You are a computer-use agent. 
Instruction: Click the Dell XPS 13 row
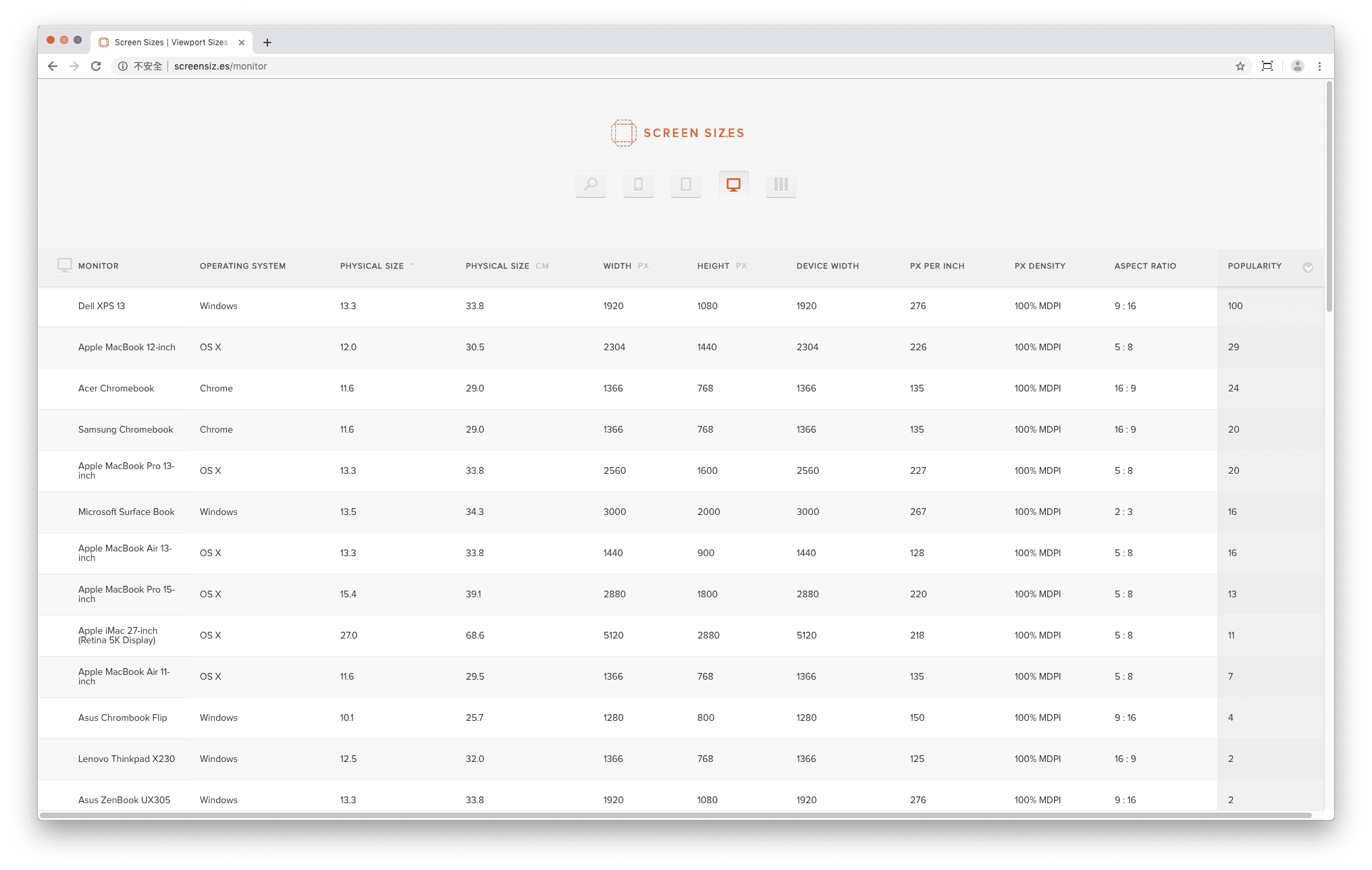coord(101,306)
